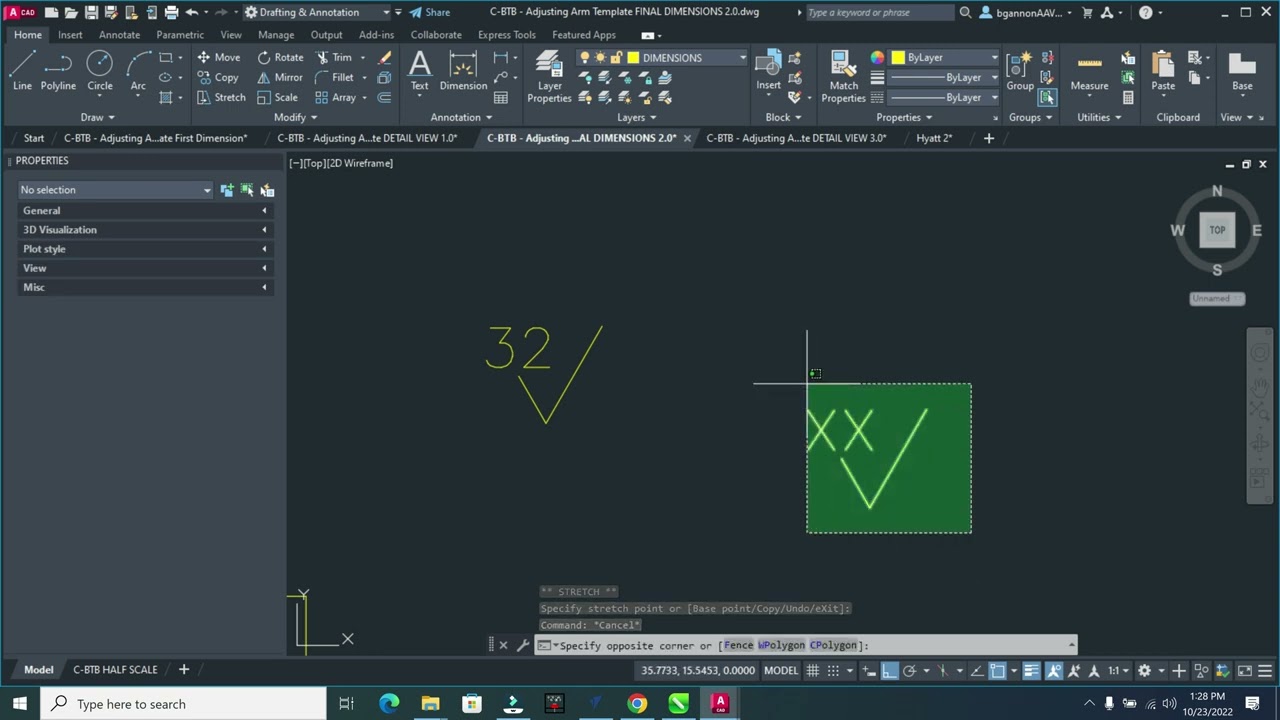This screenshot has height=720, width=1280.
Task: Toggle grid display in status bar
Action: (x=813, y=671)
